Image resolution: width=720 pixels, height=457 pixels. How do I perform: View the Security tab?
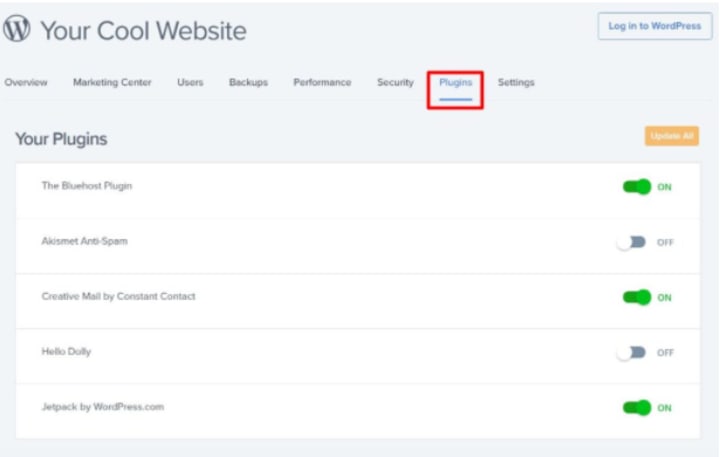pos(395,82)
